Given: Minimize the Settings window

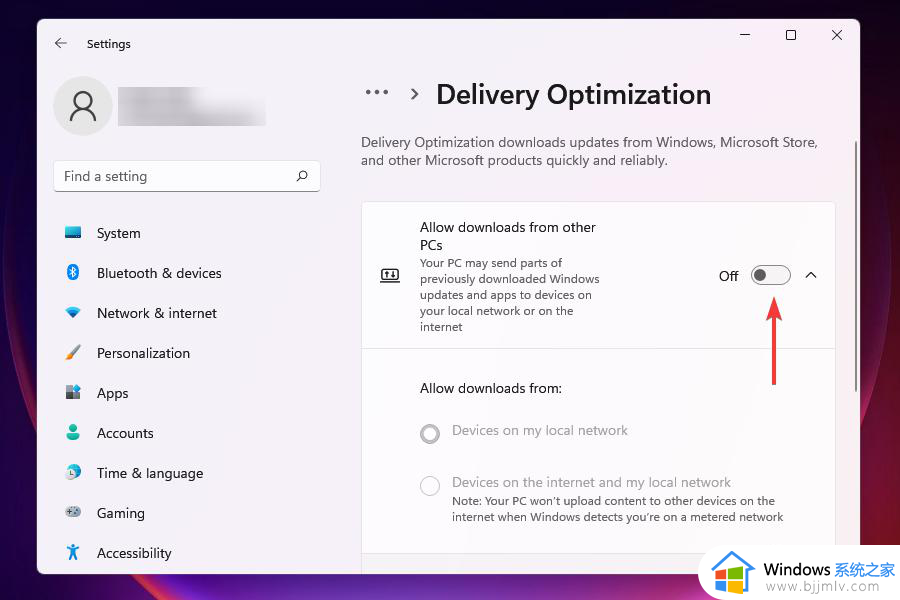Looking at the screenshot, I should pyautogui.click(x=745, y=35).
